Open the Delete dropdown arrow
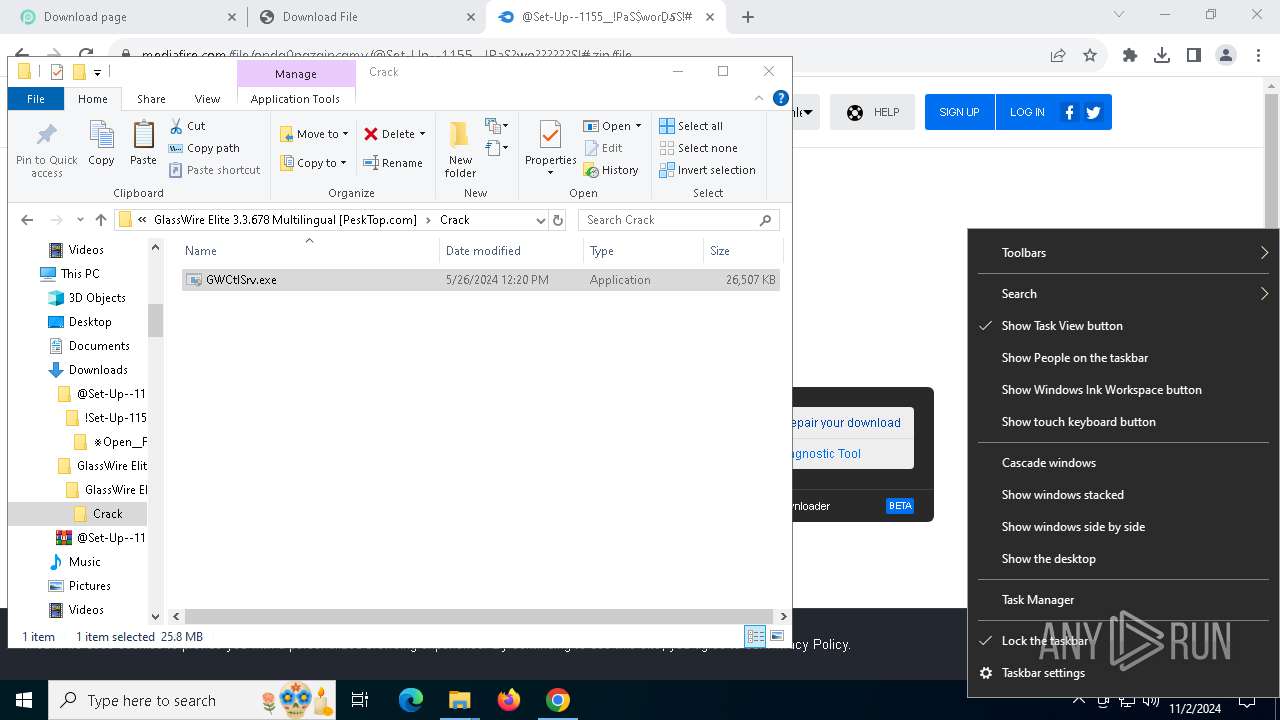Screen dimensions: 1280x720 (x=422, y=134)
